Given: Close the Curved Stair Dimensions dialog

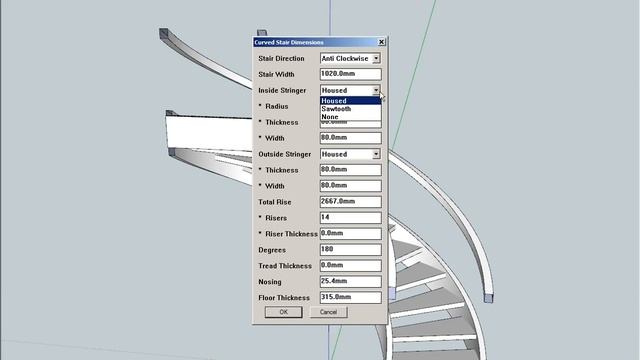Looking at the screenshot, I should pos(381,42).
